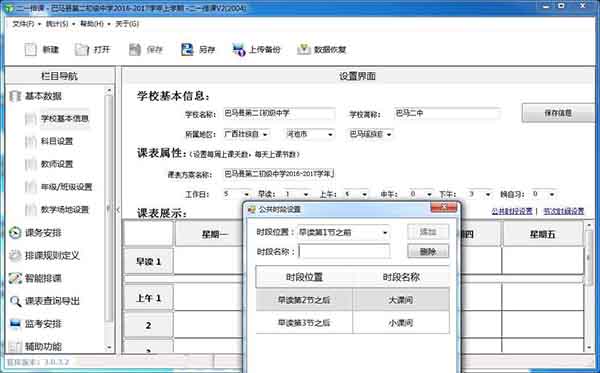Open 智能排课 smart scheduling in sidebar

point(43,278)
